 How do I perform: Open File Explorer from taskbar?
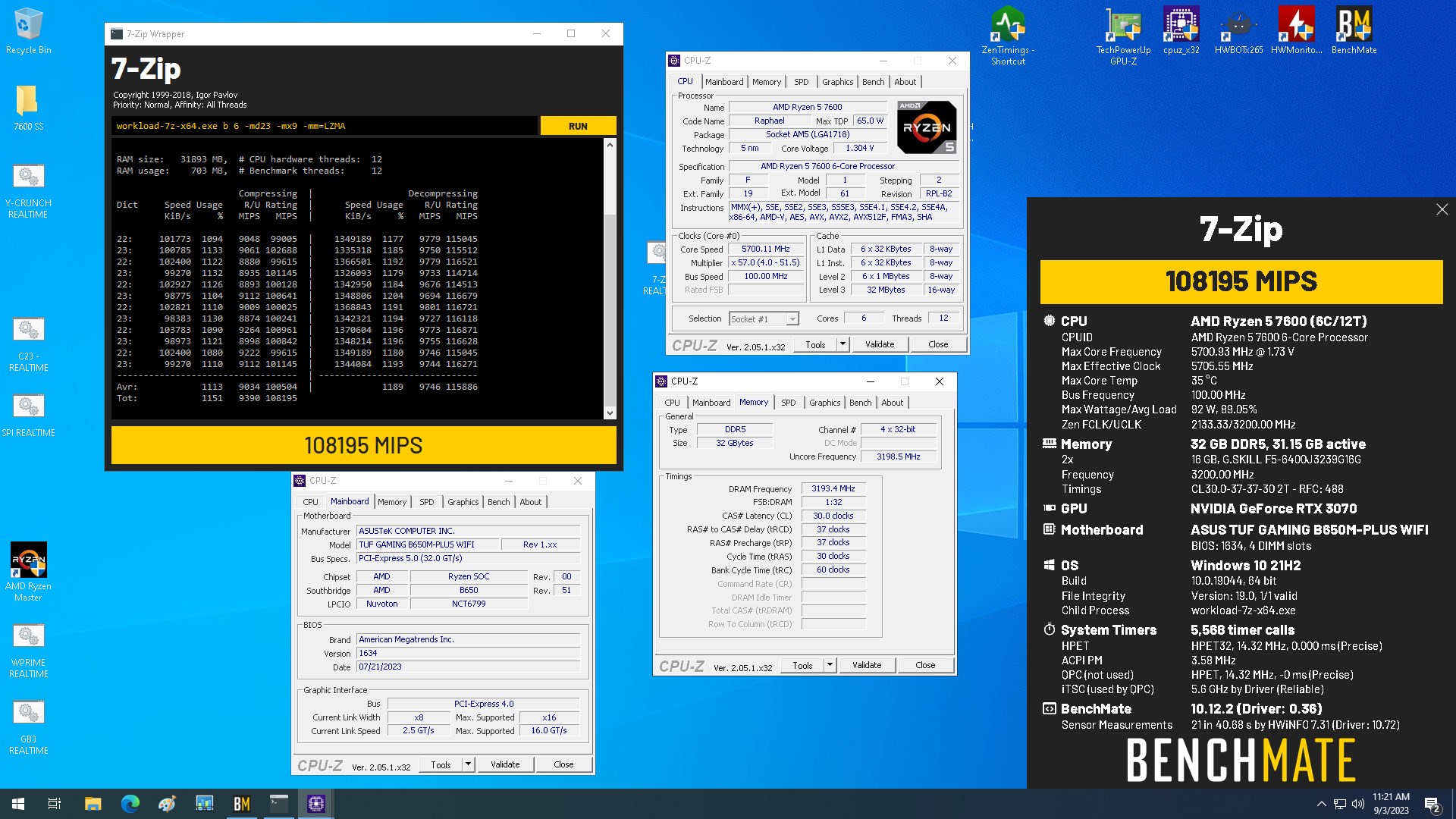[x=93, y=804]
